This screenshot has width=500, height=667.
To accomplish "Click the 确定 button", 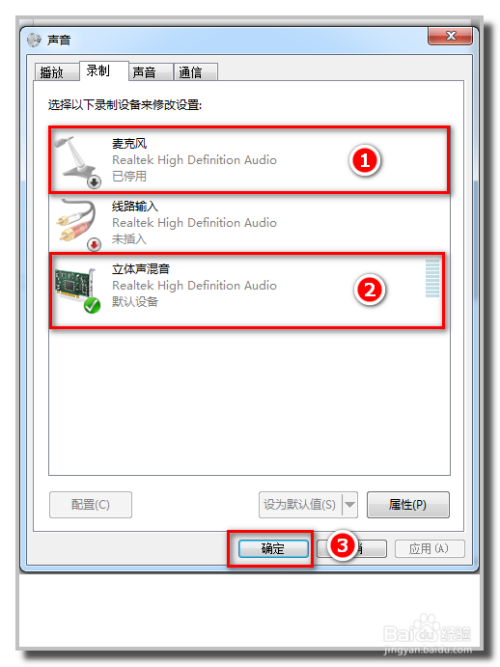I will (x=273, y=549).
